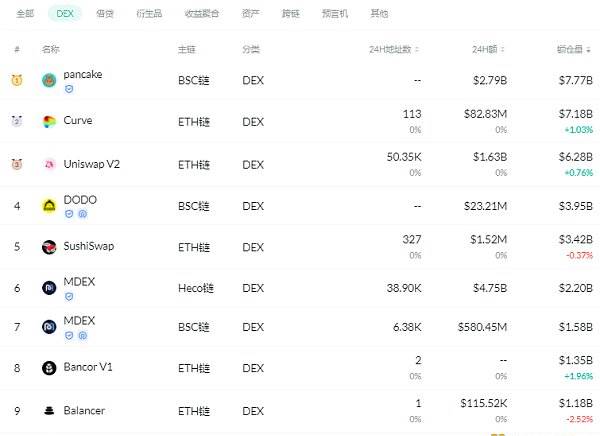Click the Curve rainbow logo icon
This screenshot has height=436, width=600.
pyautogui.click(x=49, y=121)
